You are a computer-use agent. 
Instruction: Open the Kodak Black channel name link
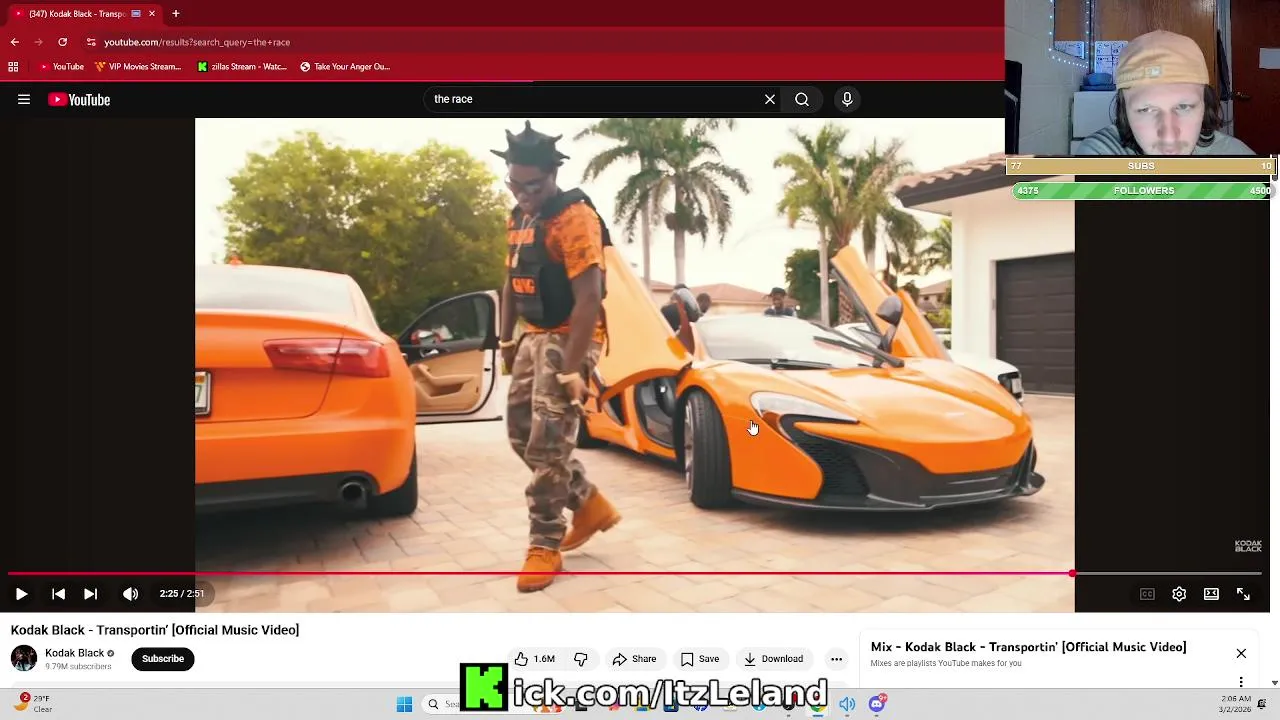point(74,653)
